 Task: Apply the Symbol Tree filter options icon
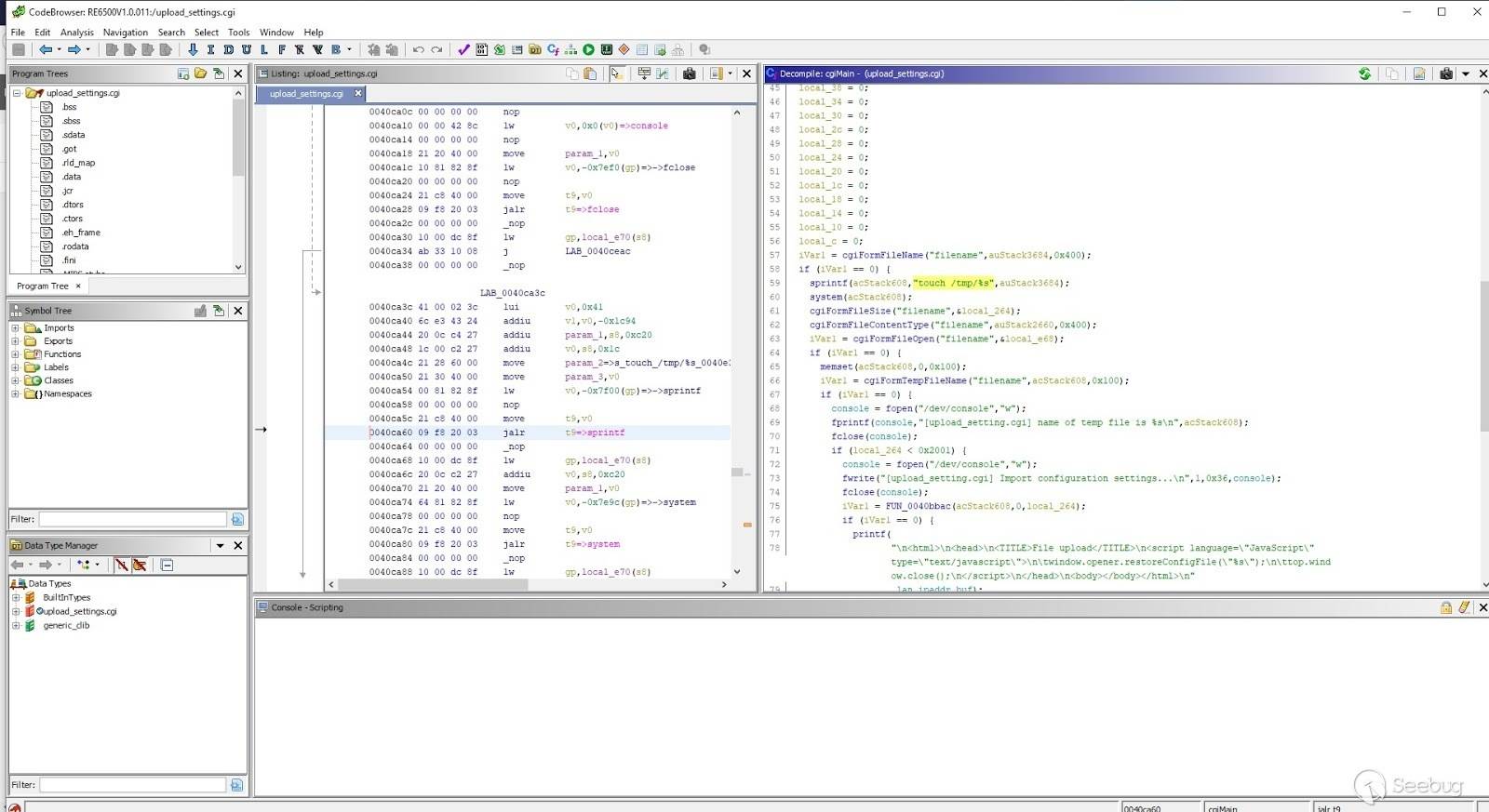[237, 519]
